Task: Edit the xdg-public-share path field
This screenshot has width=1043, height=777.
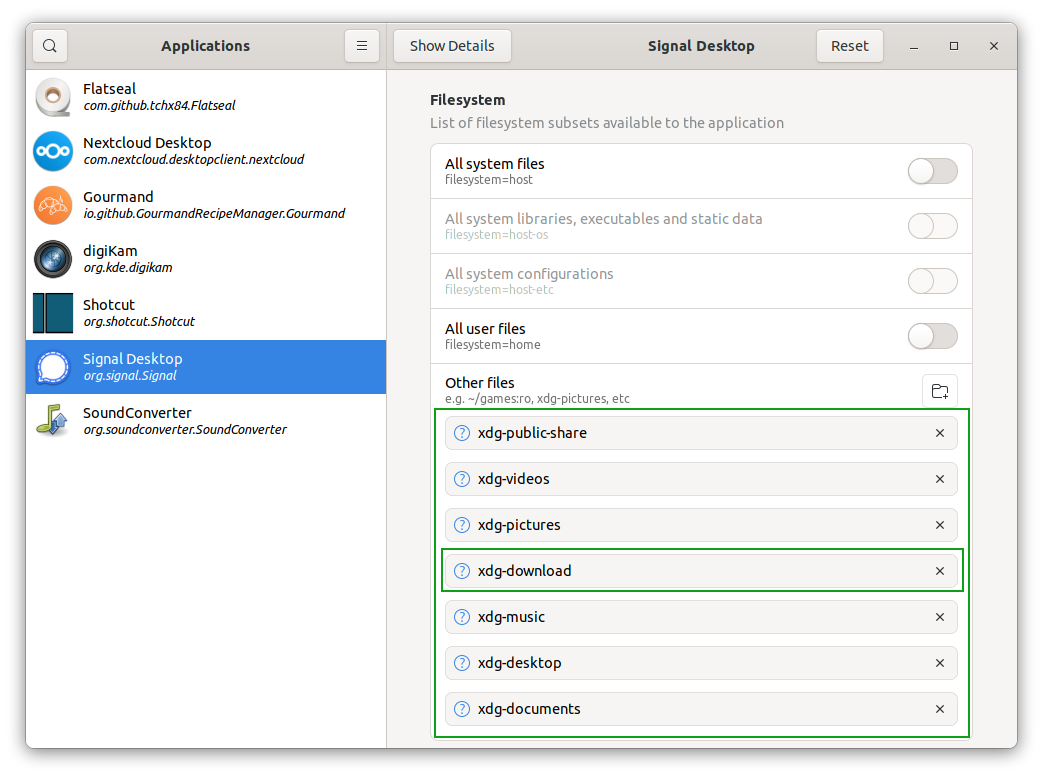Action: [x=701, y=433]
